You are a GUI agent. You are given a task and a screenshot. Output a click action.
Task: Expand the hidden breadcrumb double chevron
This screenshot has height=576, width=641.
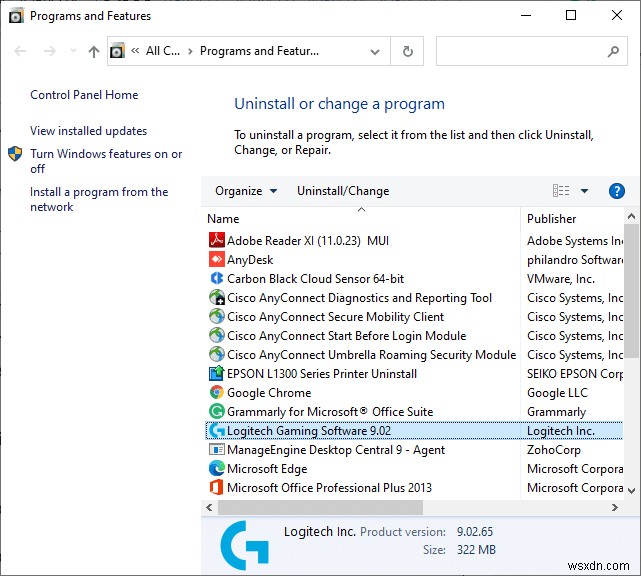[135, 51]
